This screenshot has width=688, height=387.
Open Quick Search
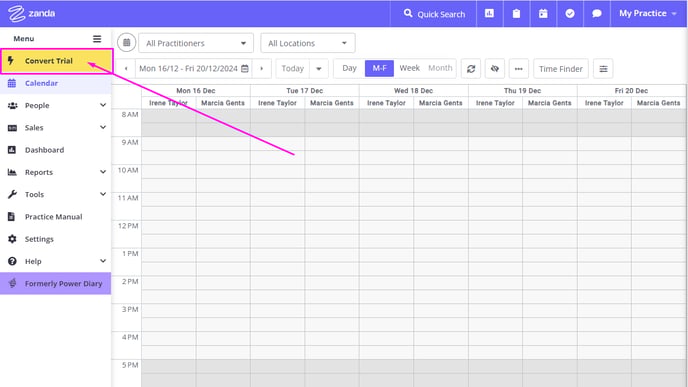(434, 14)
